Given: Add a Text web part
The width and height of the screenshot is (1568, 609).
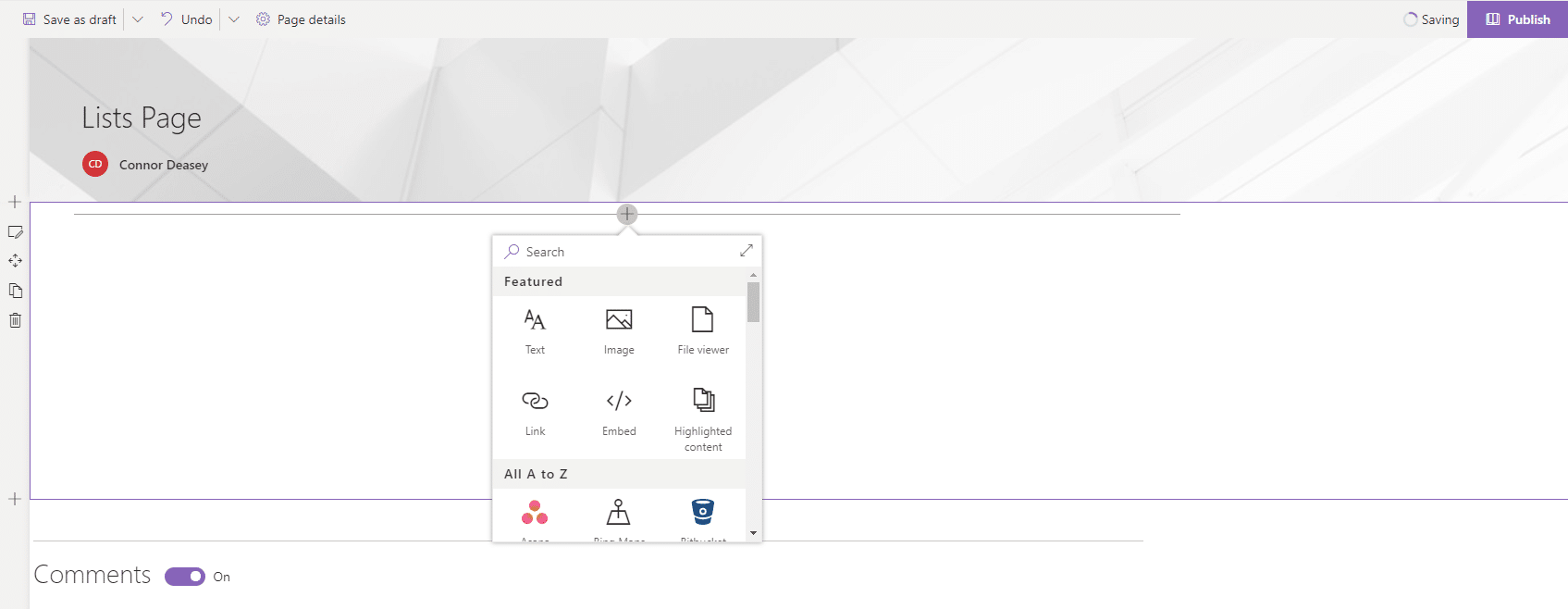Looking at the screenshot, I should 535,331.
